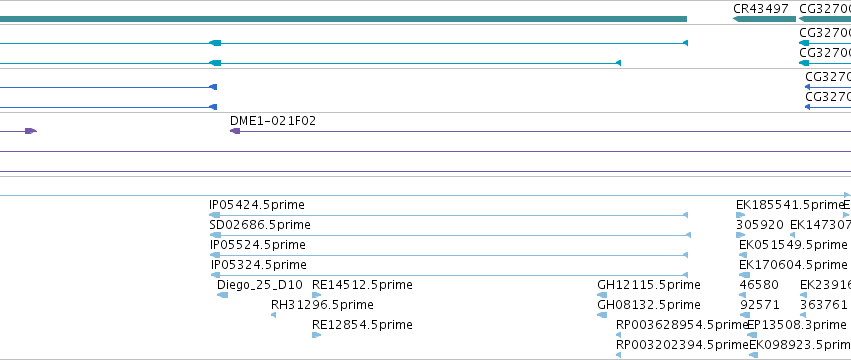The height and width of the screenshot is (360, 851).
Task: Select the GH12115.5prime label
Action: 649,285
